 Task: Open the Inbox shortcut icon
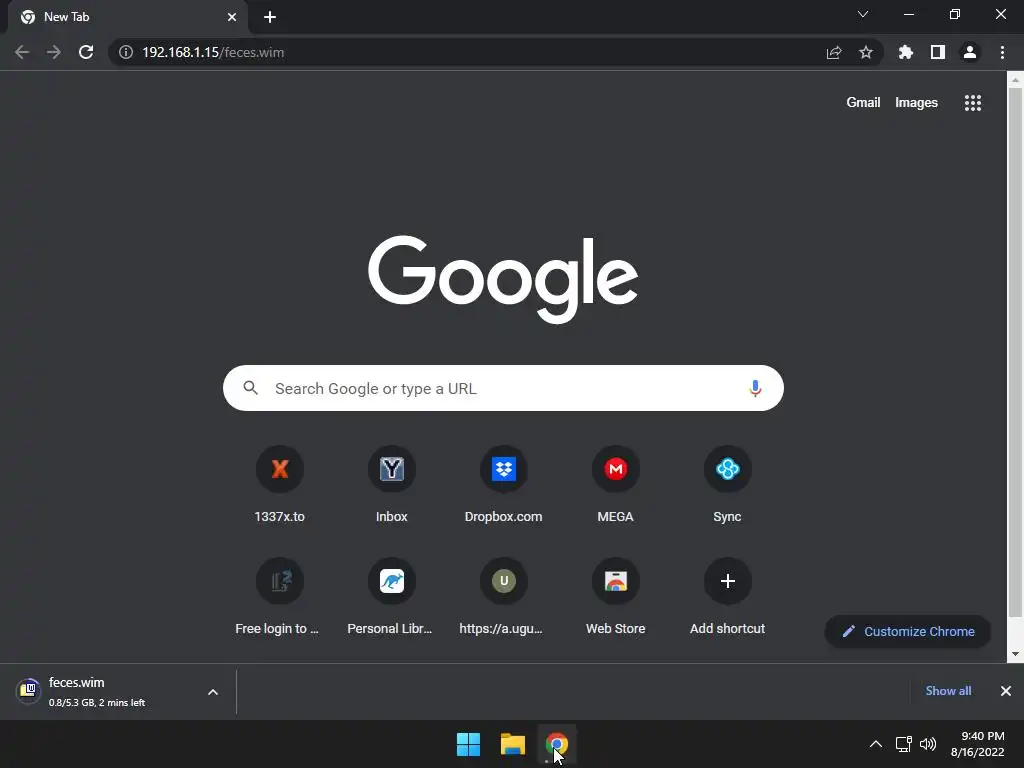391,469
